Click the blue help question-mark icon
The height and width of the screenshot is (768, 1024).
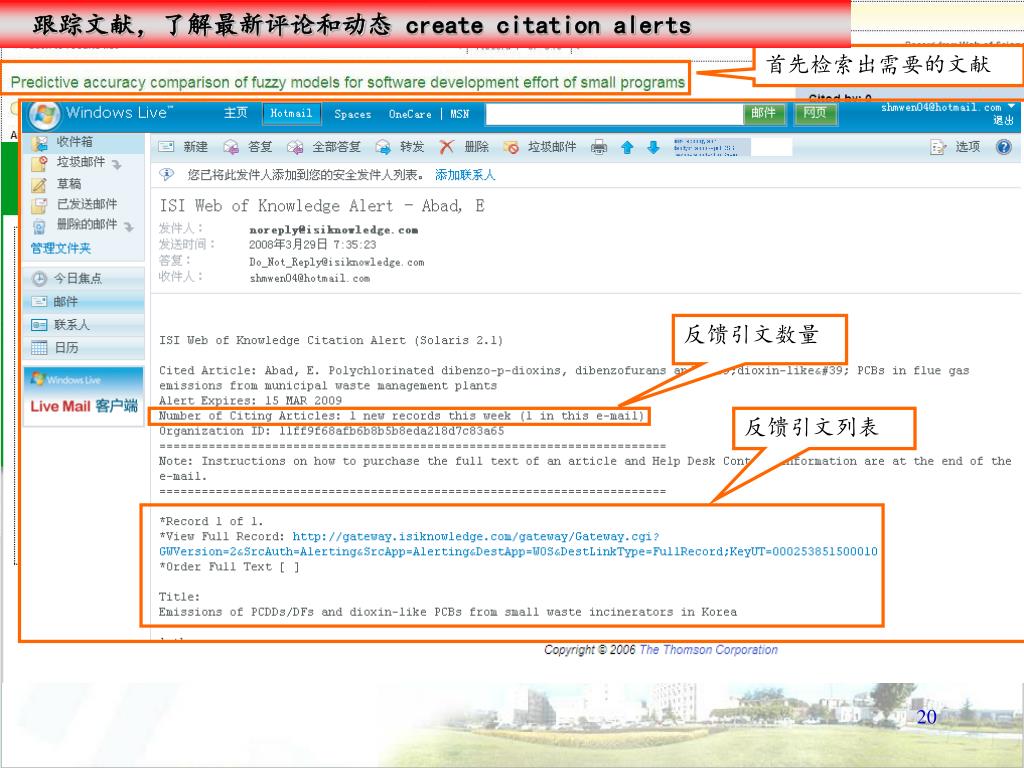click(x=1004, y=147)
